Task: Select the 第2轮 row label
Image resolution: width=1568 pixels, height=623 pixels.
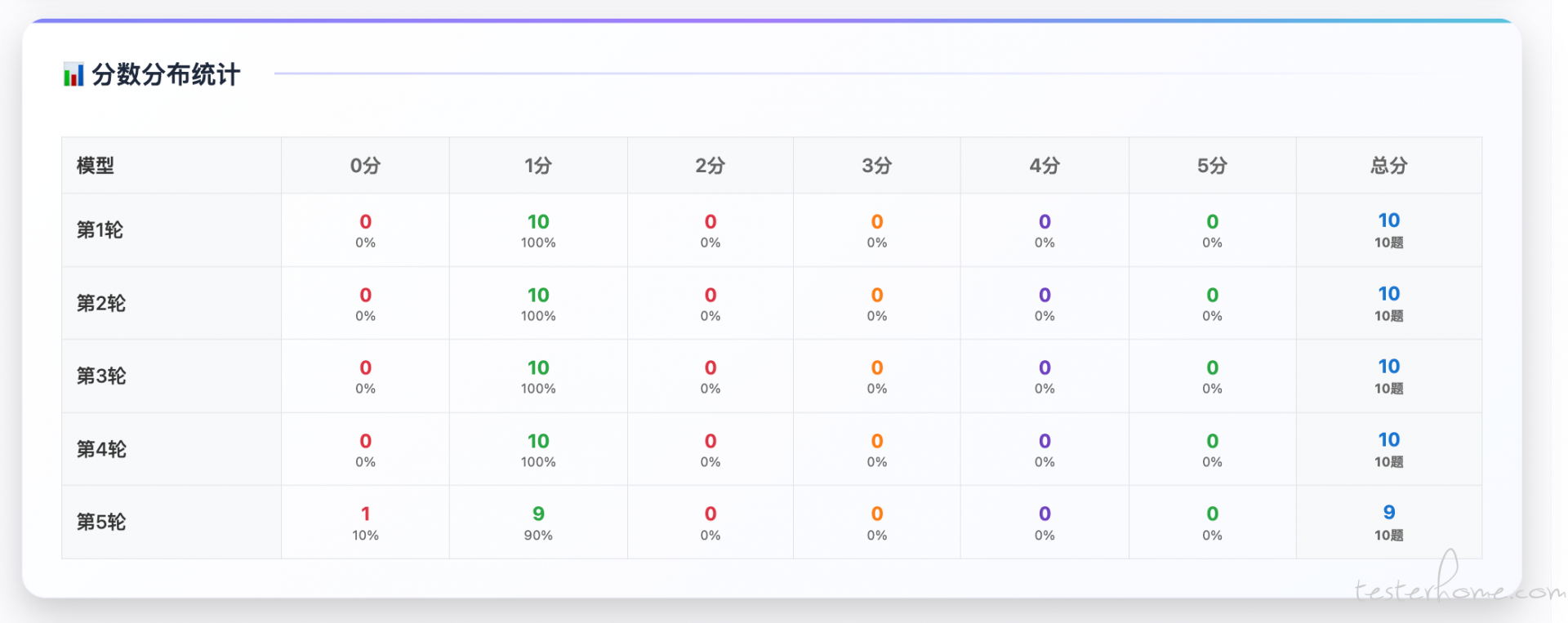Action: point(101,304)
